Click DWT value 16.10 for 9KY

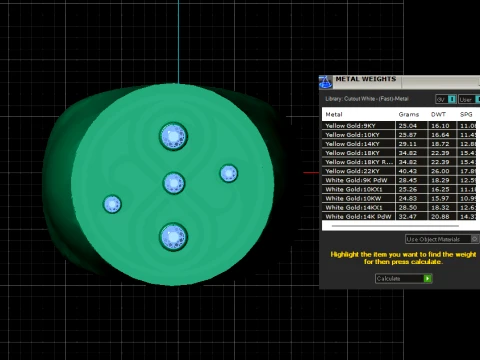(440, 126)
